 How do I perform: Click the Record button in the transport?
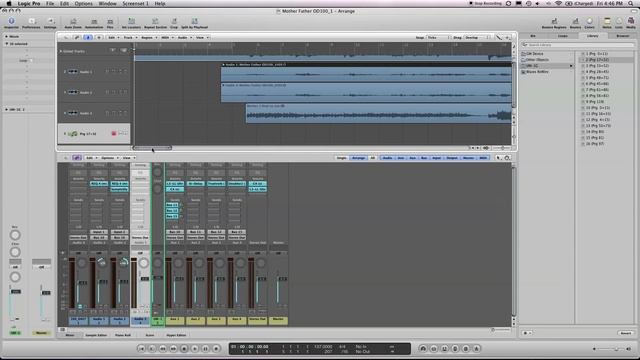tap(216, 349)
